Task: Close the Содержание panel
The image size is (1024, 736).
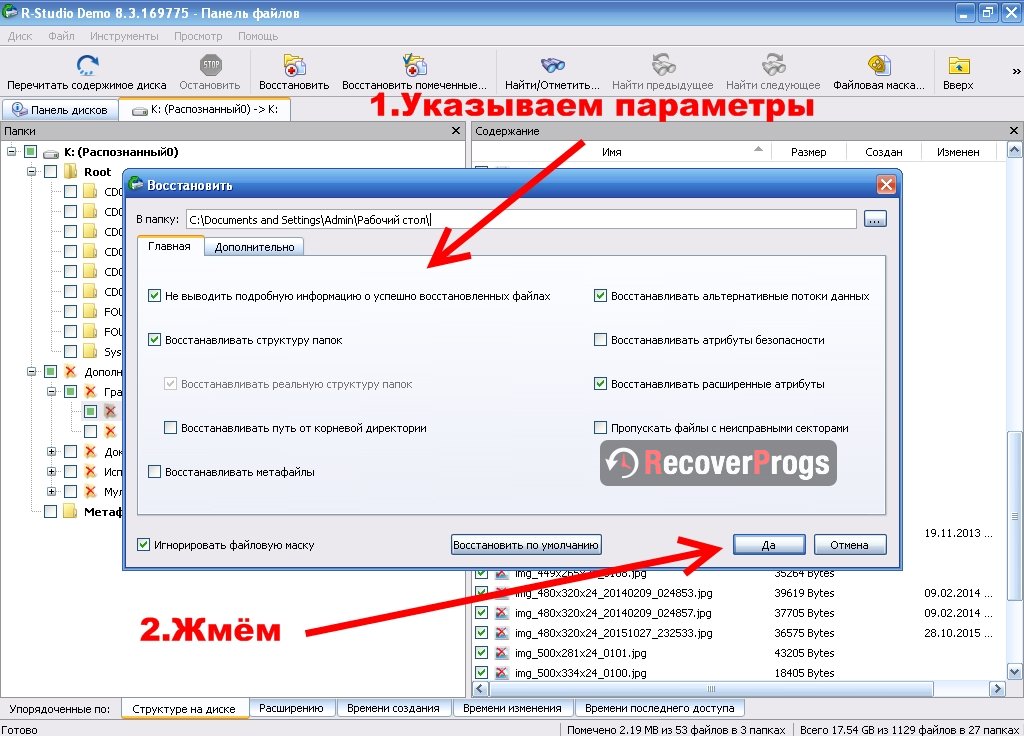Action: click(x=1014, y=131)
